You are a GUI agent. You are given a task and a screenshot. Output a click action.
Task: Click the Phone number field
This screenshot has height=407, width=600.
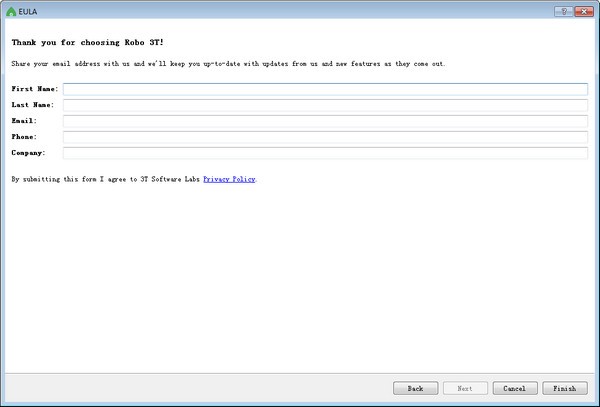pos(325,137)
